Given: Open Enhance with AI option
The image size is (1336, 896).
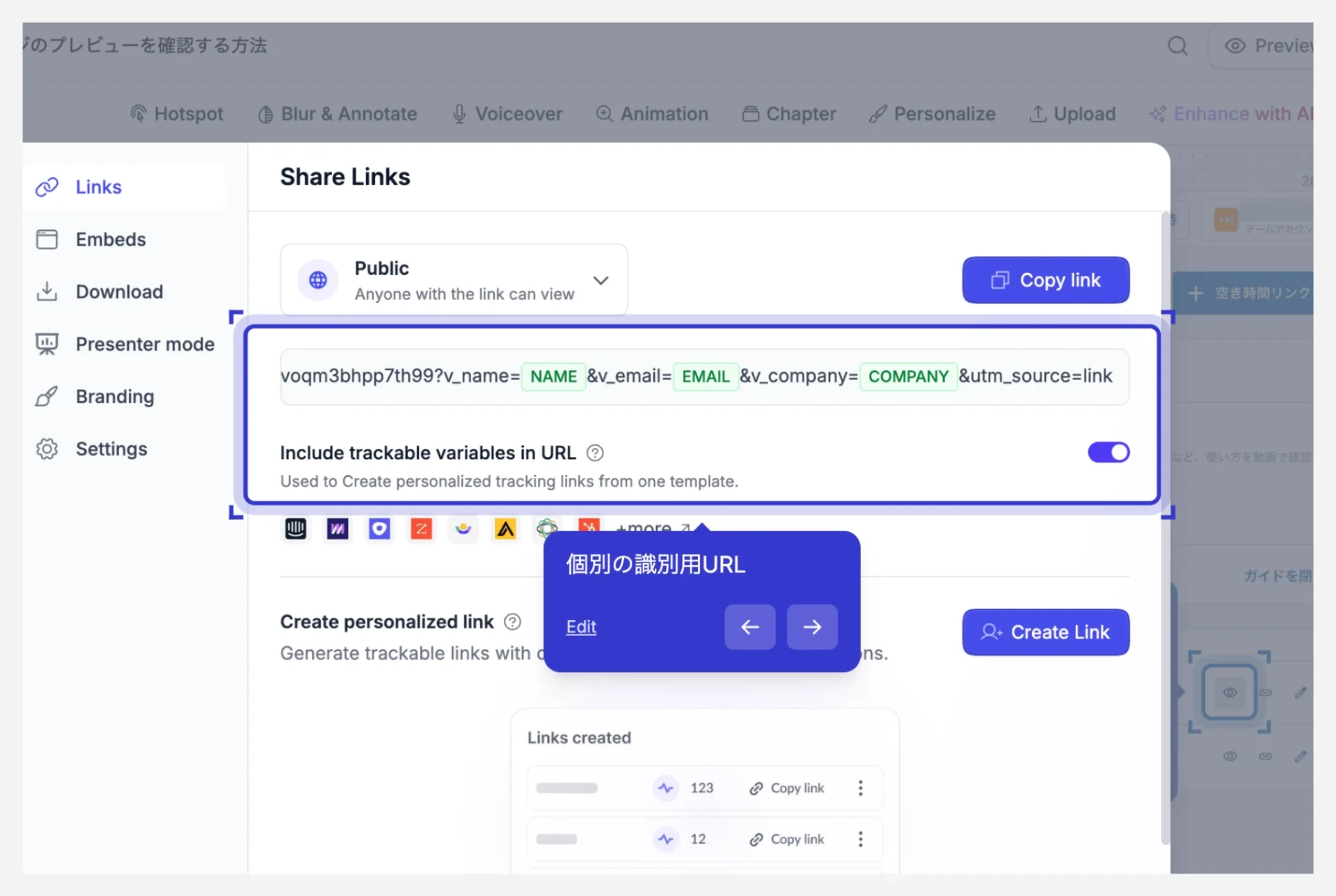Looking at the screenshot, I should [x=1230, y=113].
